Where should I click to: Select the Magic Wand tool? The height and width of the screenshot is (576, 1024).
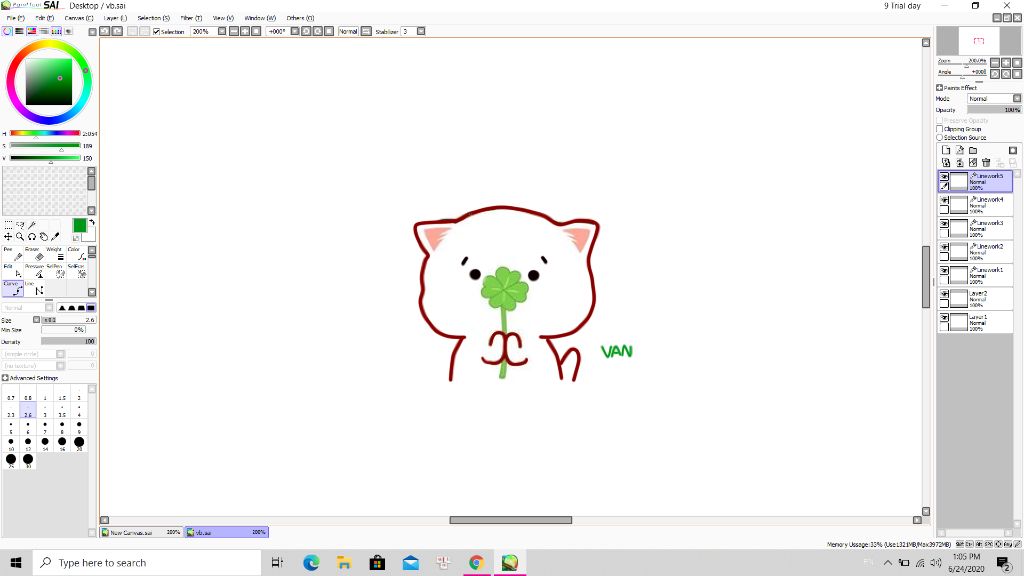click(x=32, y=225)
